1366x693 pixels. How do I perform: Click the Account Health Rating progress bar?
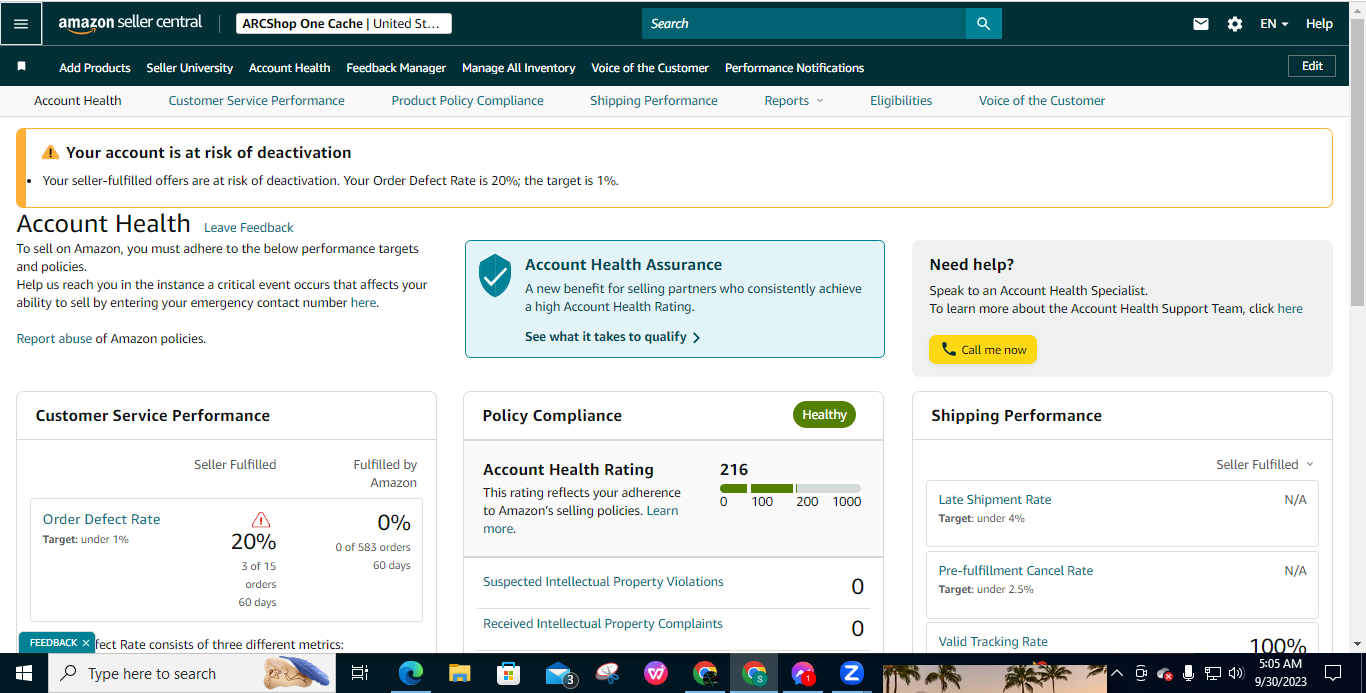(x=790, y=489)
